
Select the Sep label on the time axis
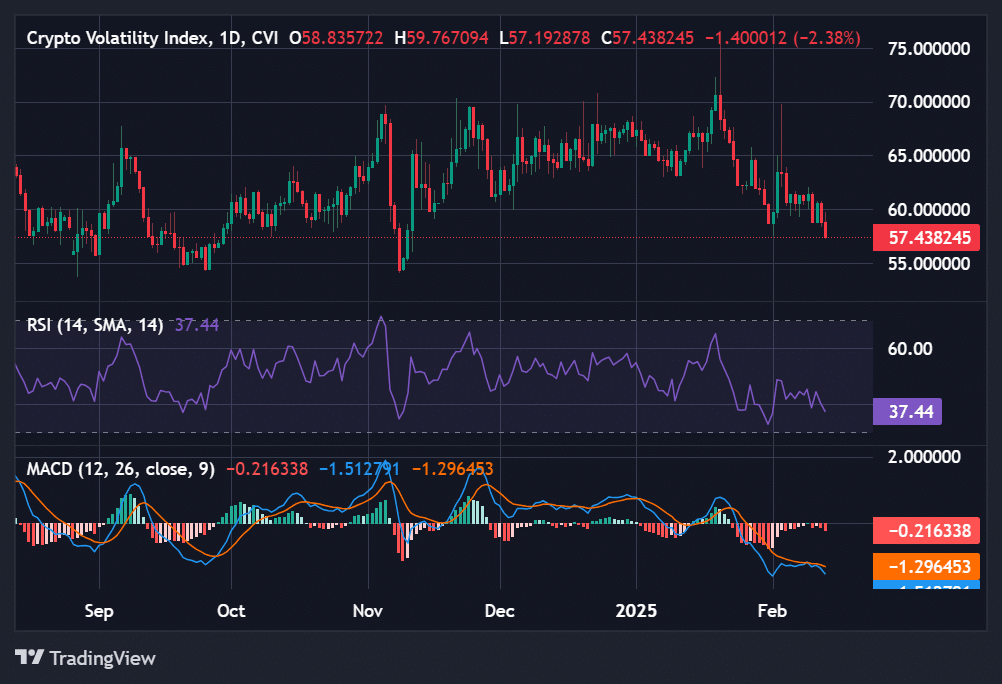click(98, 610)
